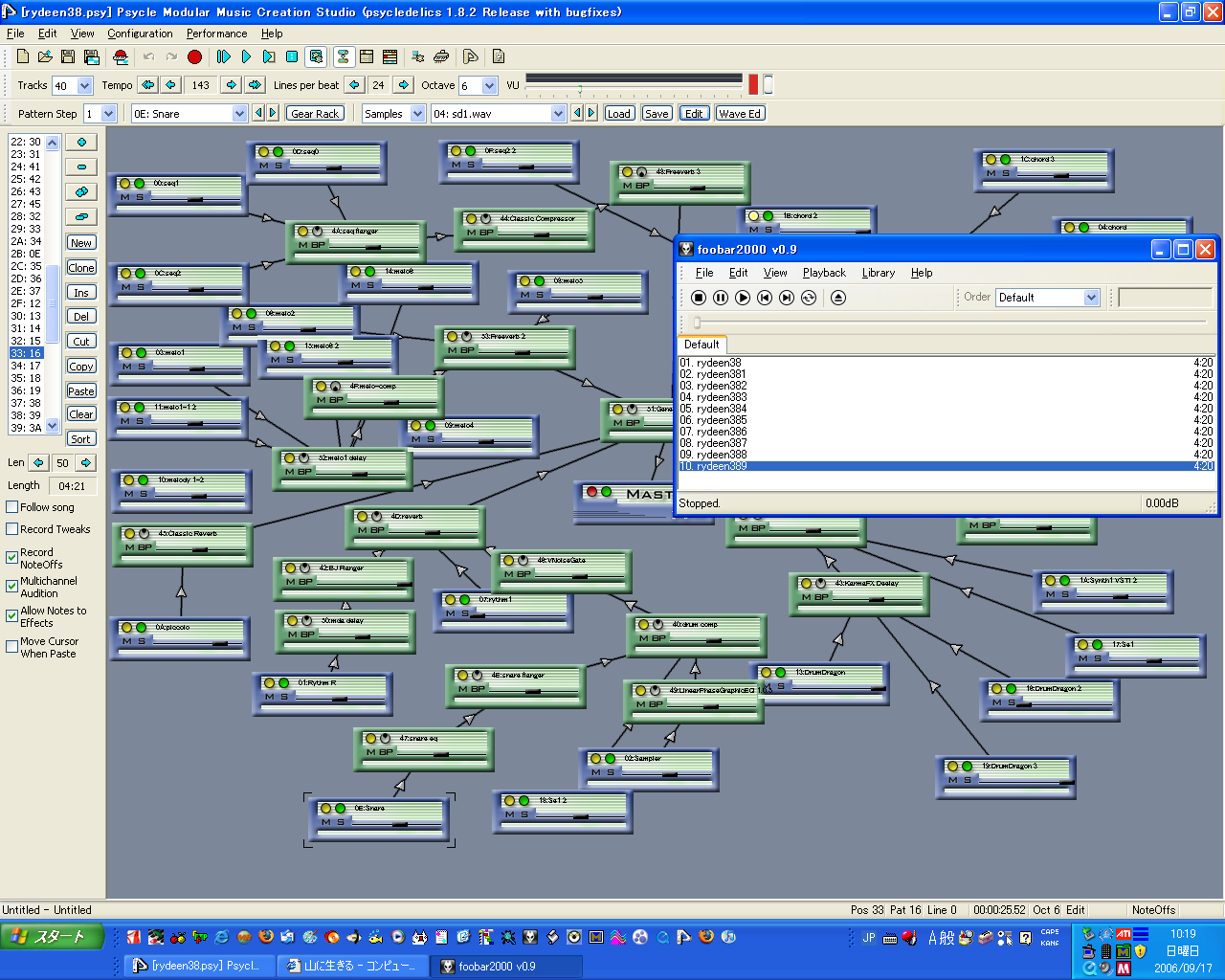1225x980 pixels.
Task: Uncheck Multichannel Audition option
Action: pyautogui.click(x=12, y=587)
